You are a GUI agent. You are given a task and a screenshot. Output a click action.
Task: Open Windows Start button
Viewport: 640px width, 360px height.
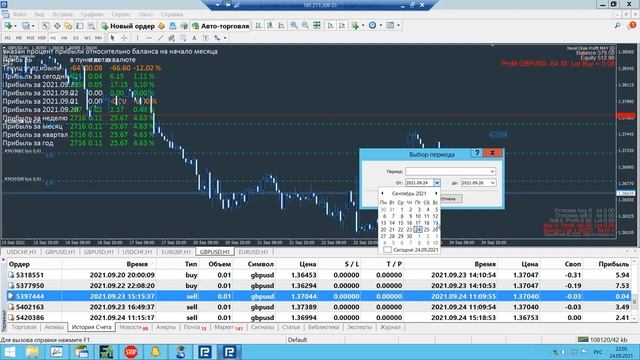pos(9,352)
